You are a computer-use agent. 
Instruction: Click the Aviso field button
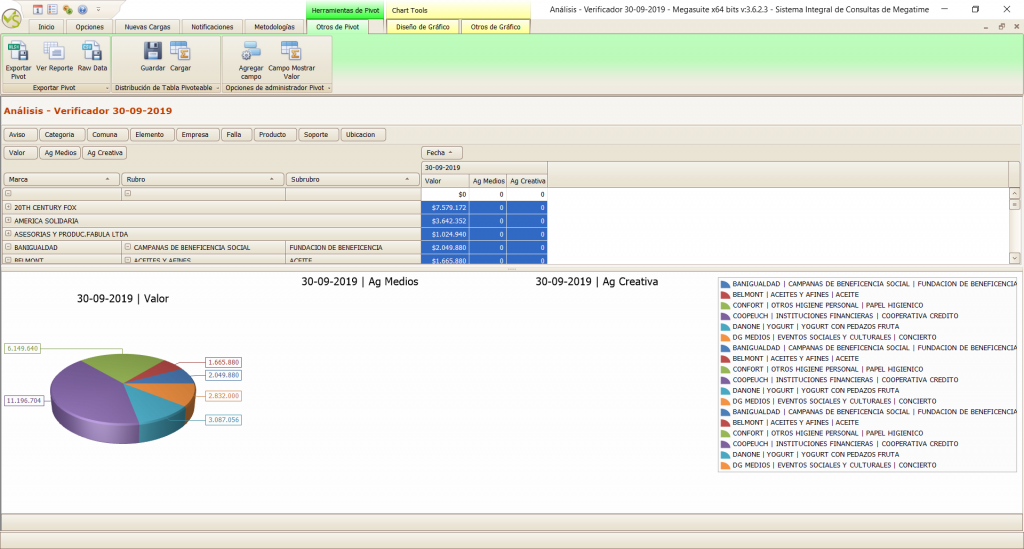[20, 134]
